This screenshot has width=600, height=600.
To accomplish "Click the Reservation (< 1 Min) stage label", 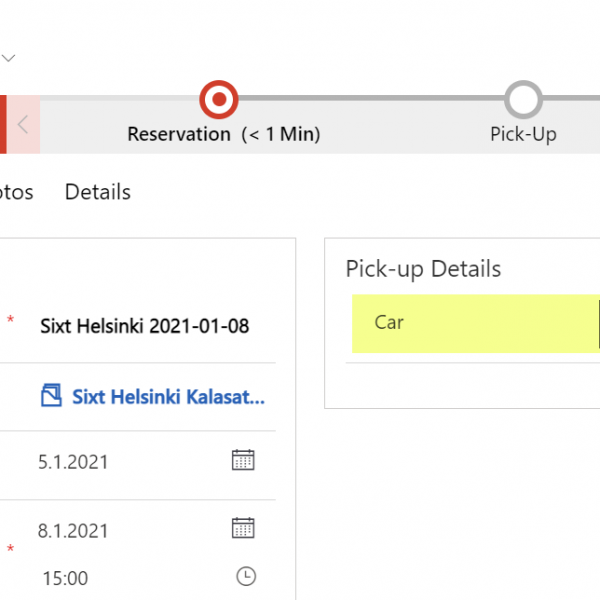I will point(224,134).
